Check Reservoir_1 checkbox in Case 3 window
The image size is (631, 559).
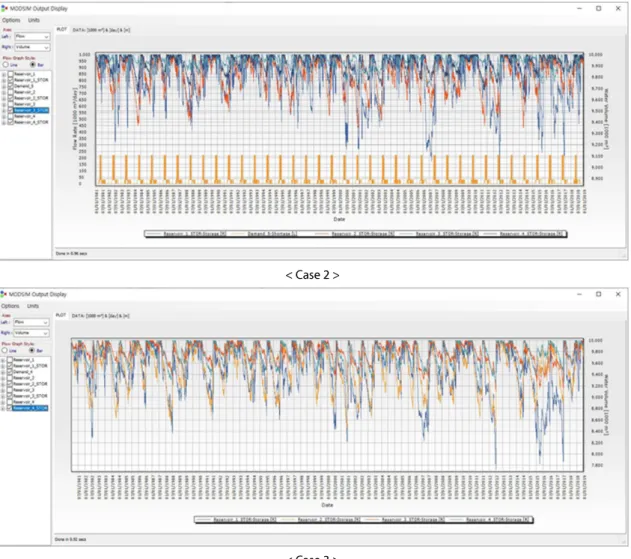tap(10, 360)
